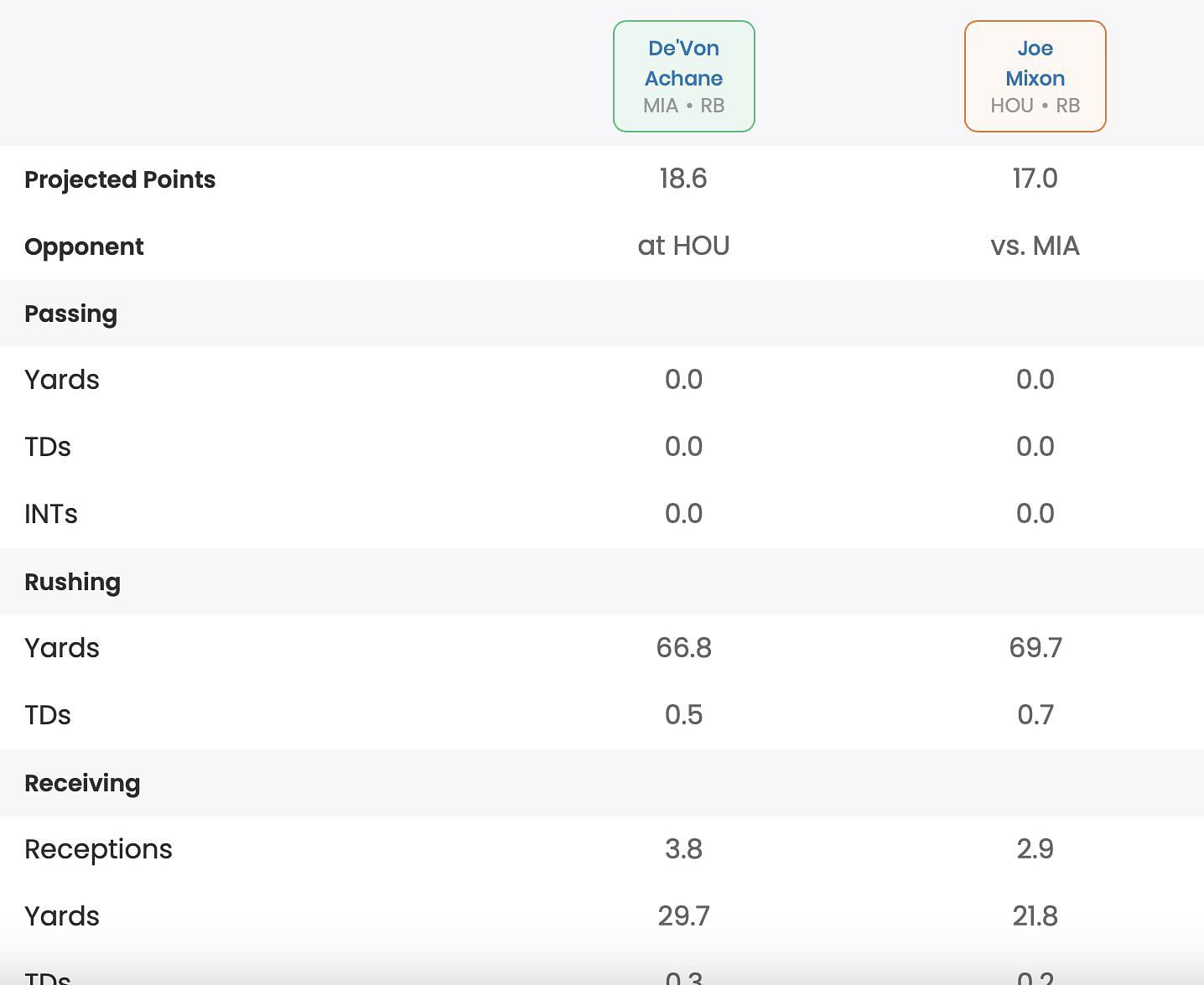Screen dimensions: 1204x985
Task: Click Mixon's INTs 0.0 value
Action: pyautogui.click(x=1035, y=514)
